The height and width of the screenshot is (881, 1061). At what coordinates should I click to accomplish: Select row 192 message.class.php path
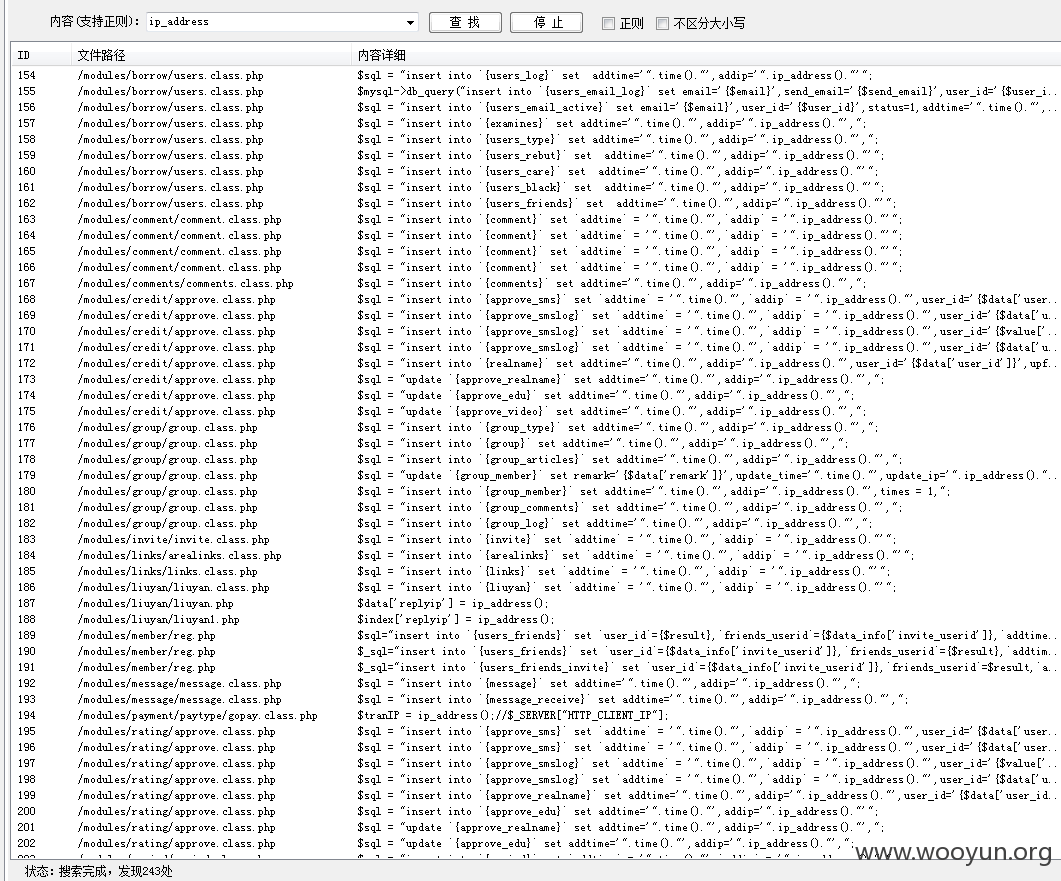pos(179,683)
